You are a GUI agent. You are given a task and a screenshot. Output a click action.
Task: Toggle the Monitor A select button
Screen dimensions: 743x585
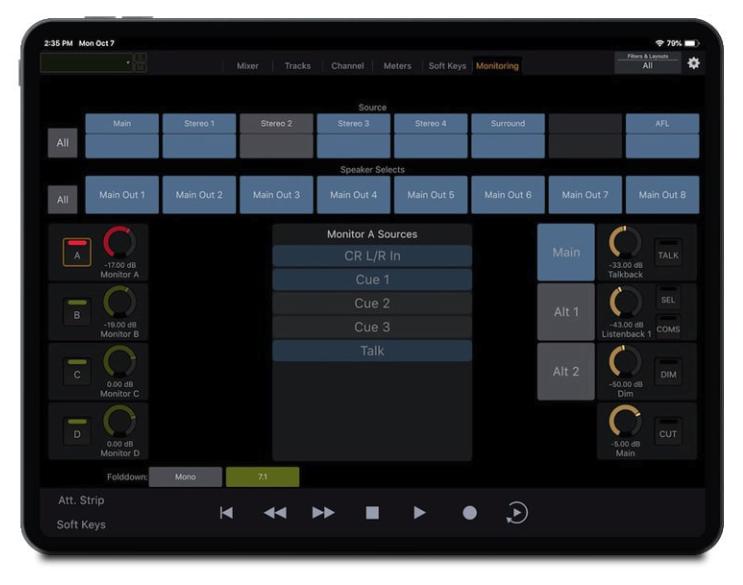(77, 254)
